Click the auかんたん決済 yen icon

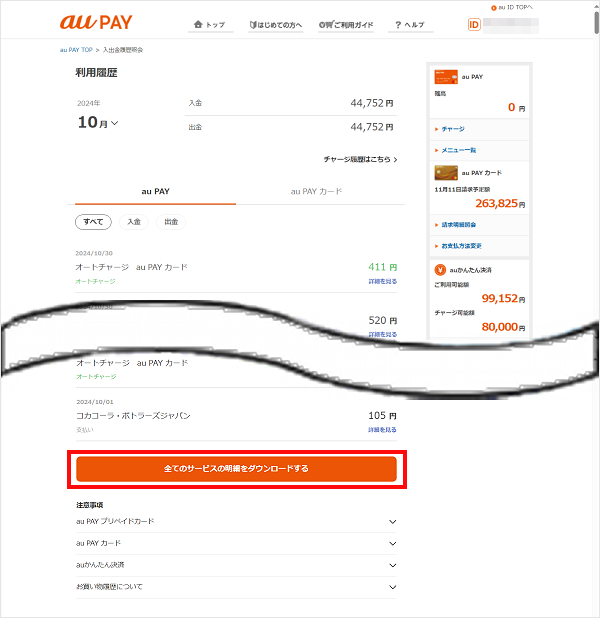[x=441, y=269]
